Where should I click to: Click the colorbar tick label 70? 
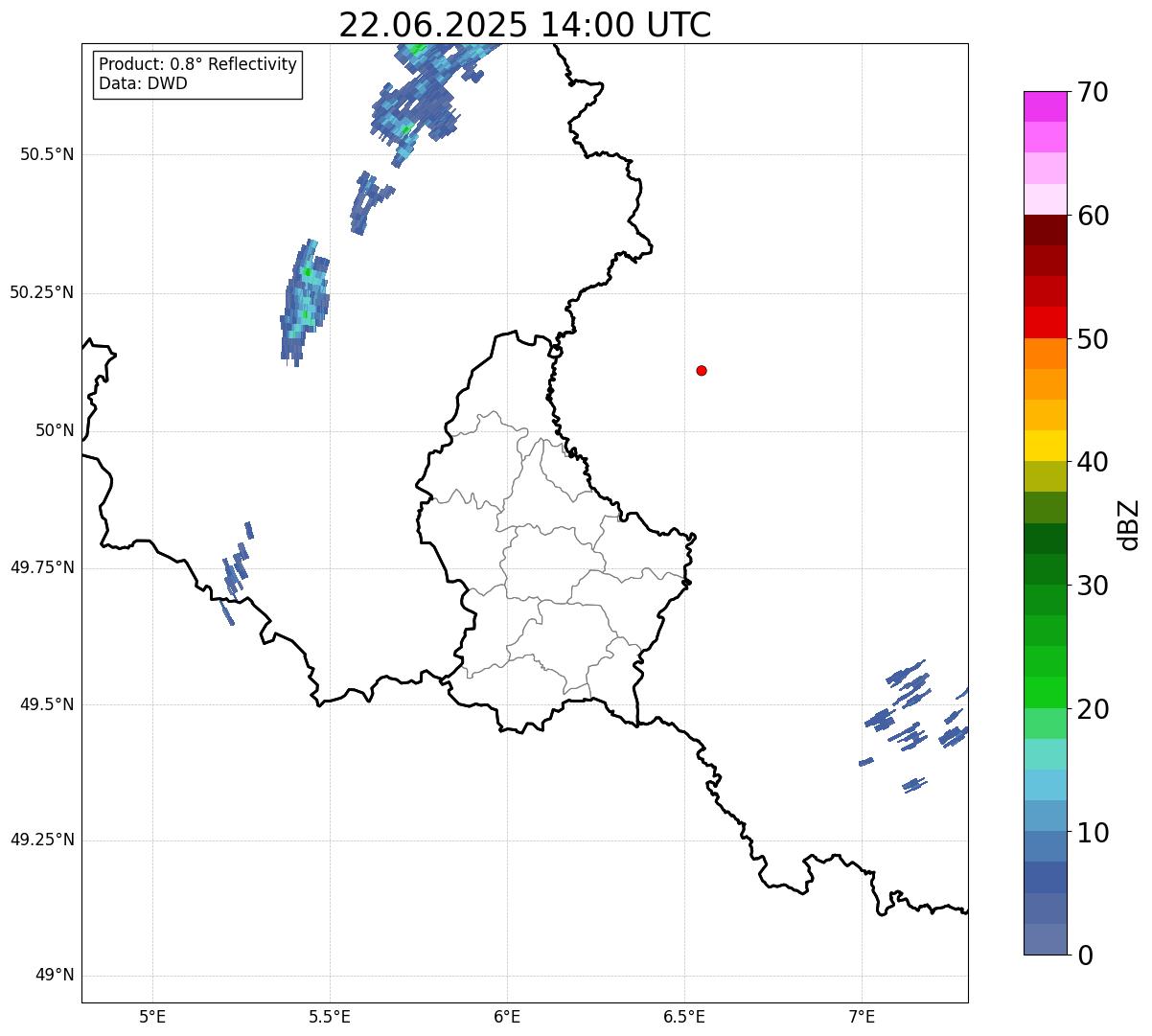click(1093, 93)
